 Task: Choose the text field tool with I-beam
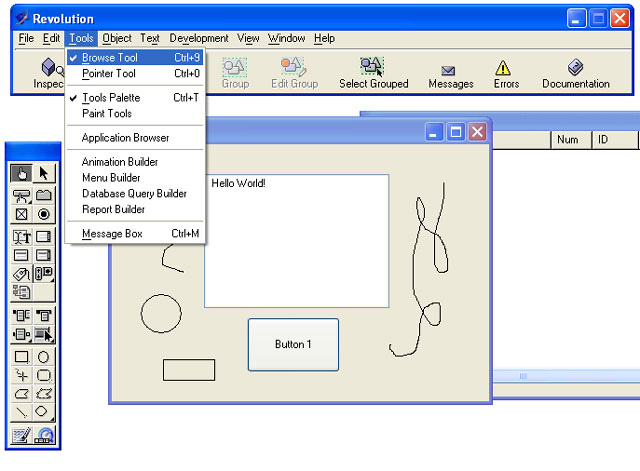21,237
